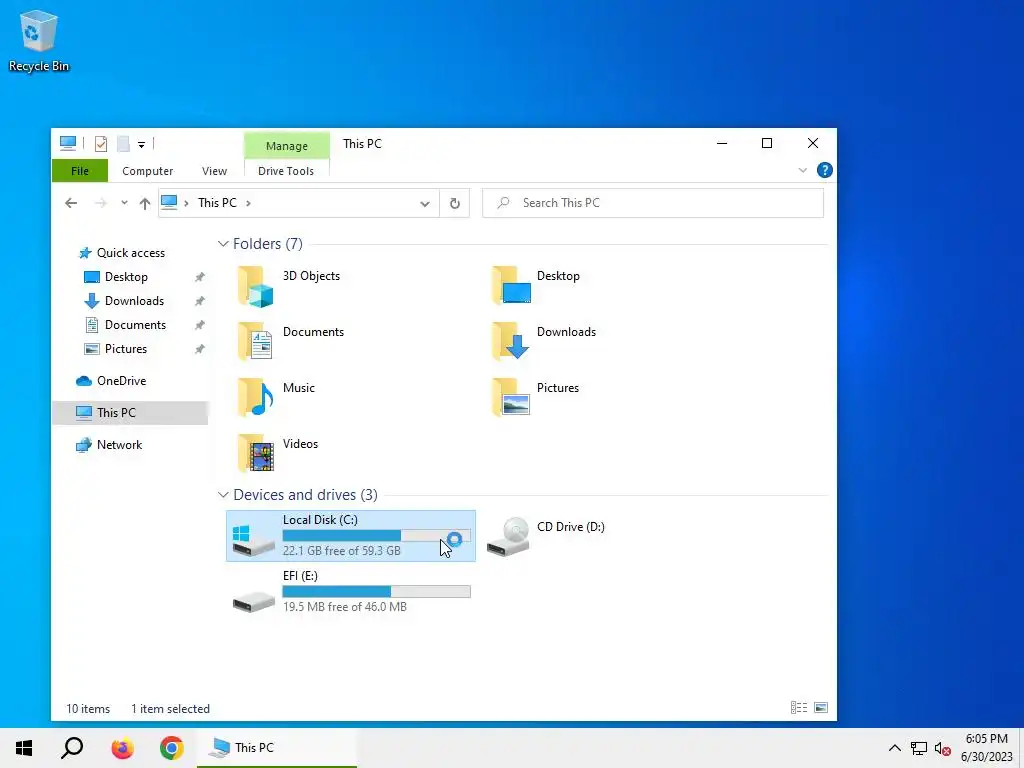The width and height of the screenshot is (1024, 768).
Task: Select the Local Disk (C:) drive icon
Action: point(253,539)
